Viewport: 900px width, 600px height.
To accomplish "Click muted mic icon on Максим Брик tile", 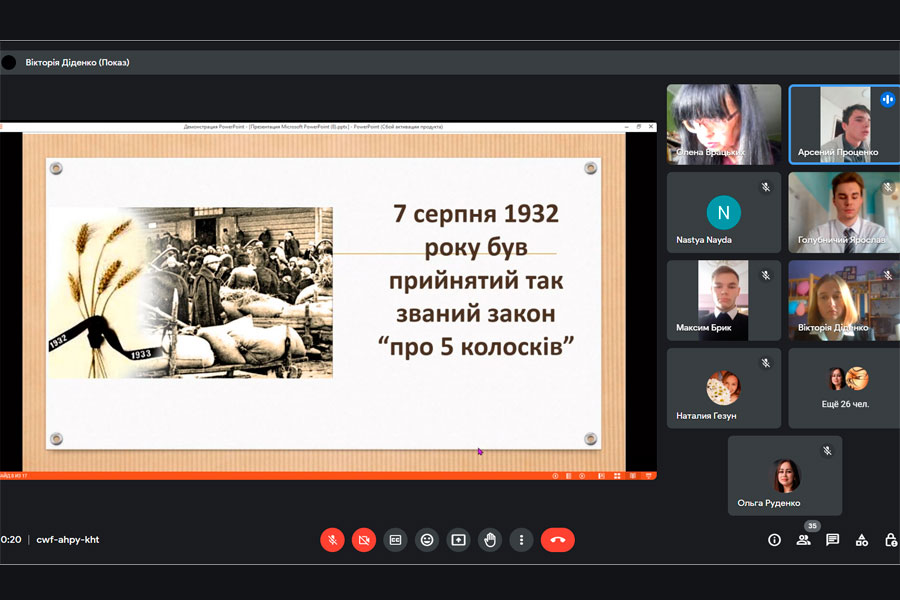I will [766, 275].
